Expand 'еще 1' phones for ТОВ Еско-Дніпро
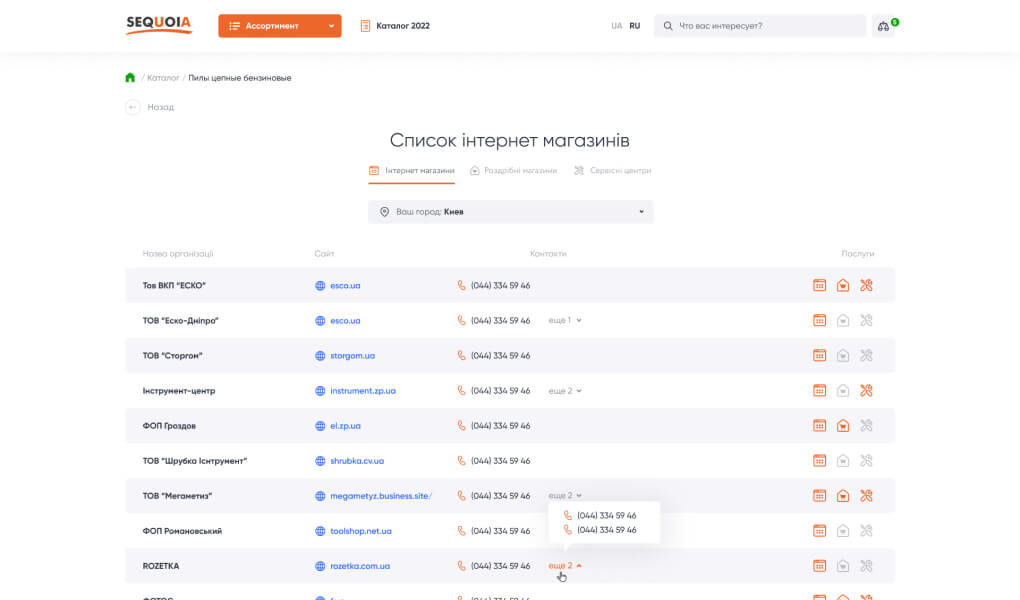 point(565,321)
